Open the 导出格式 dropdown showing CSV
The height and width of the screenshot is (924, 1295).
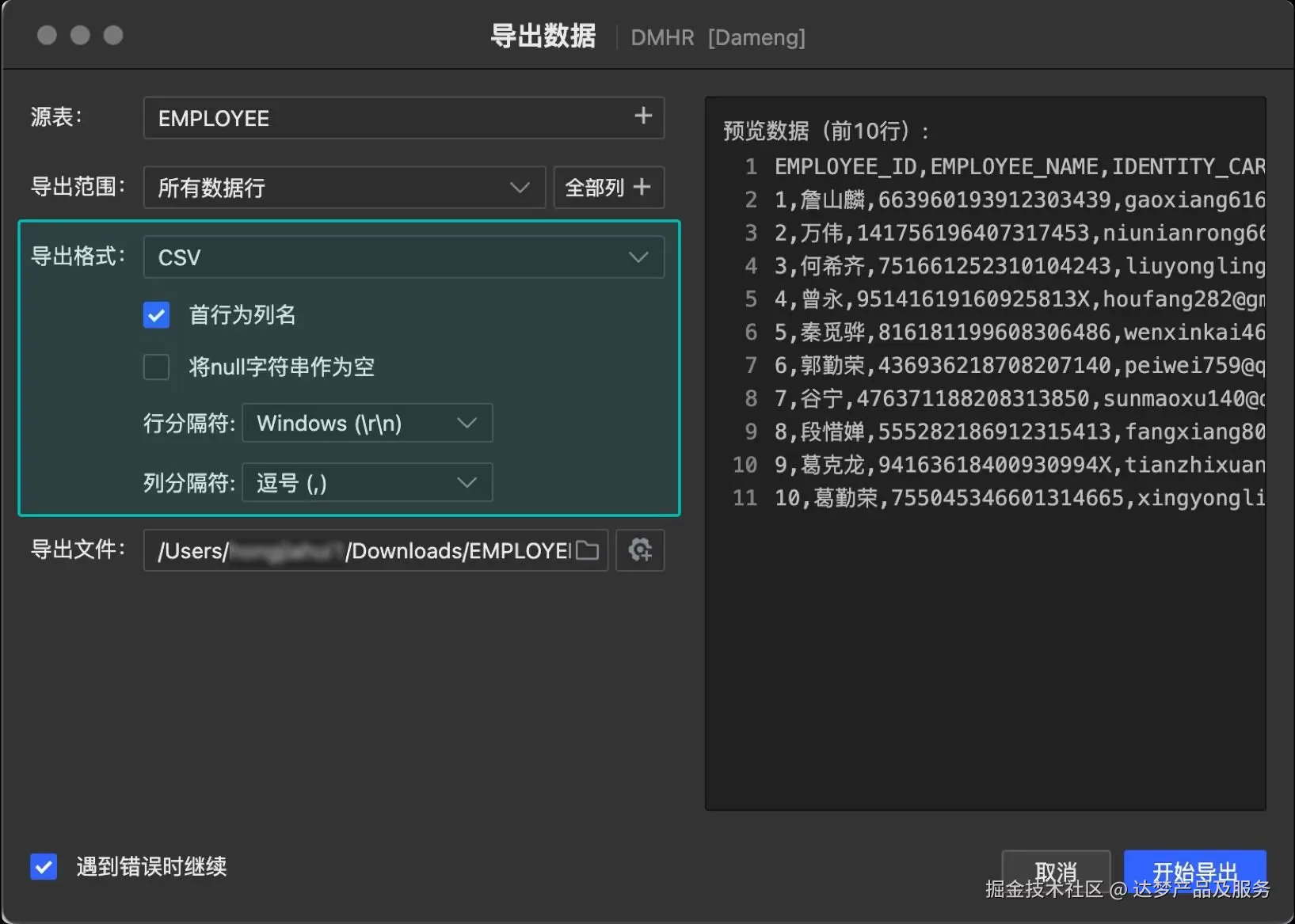404,257
